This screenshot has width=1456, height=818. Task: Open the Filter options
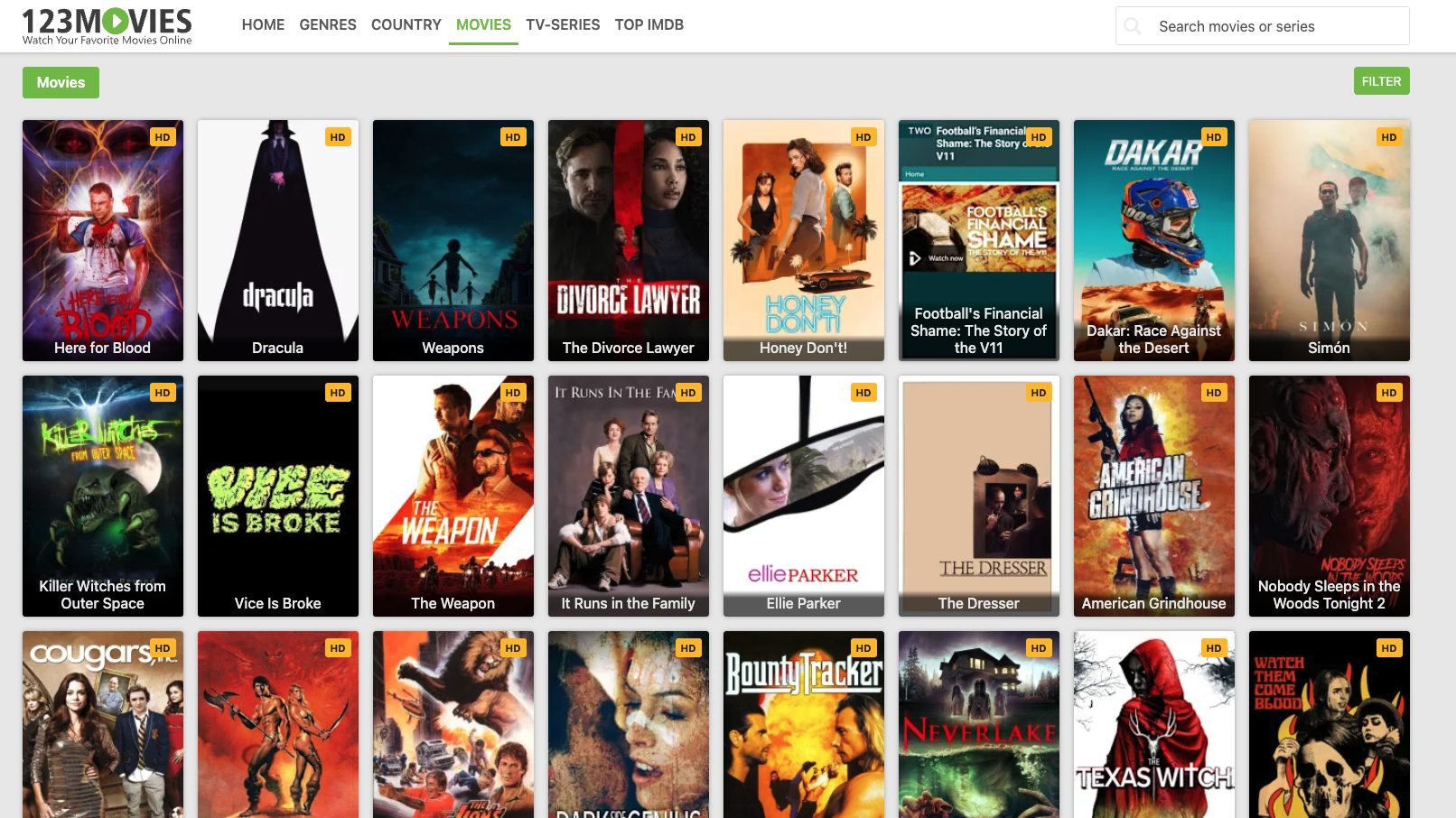[1381, 81]
